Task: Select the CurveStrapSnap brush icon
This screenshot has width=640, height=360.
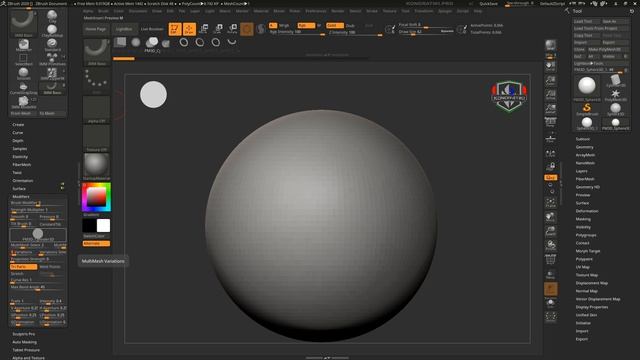Action: click(x=24, y=88)
